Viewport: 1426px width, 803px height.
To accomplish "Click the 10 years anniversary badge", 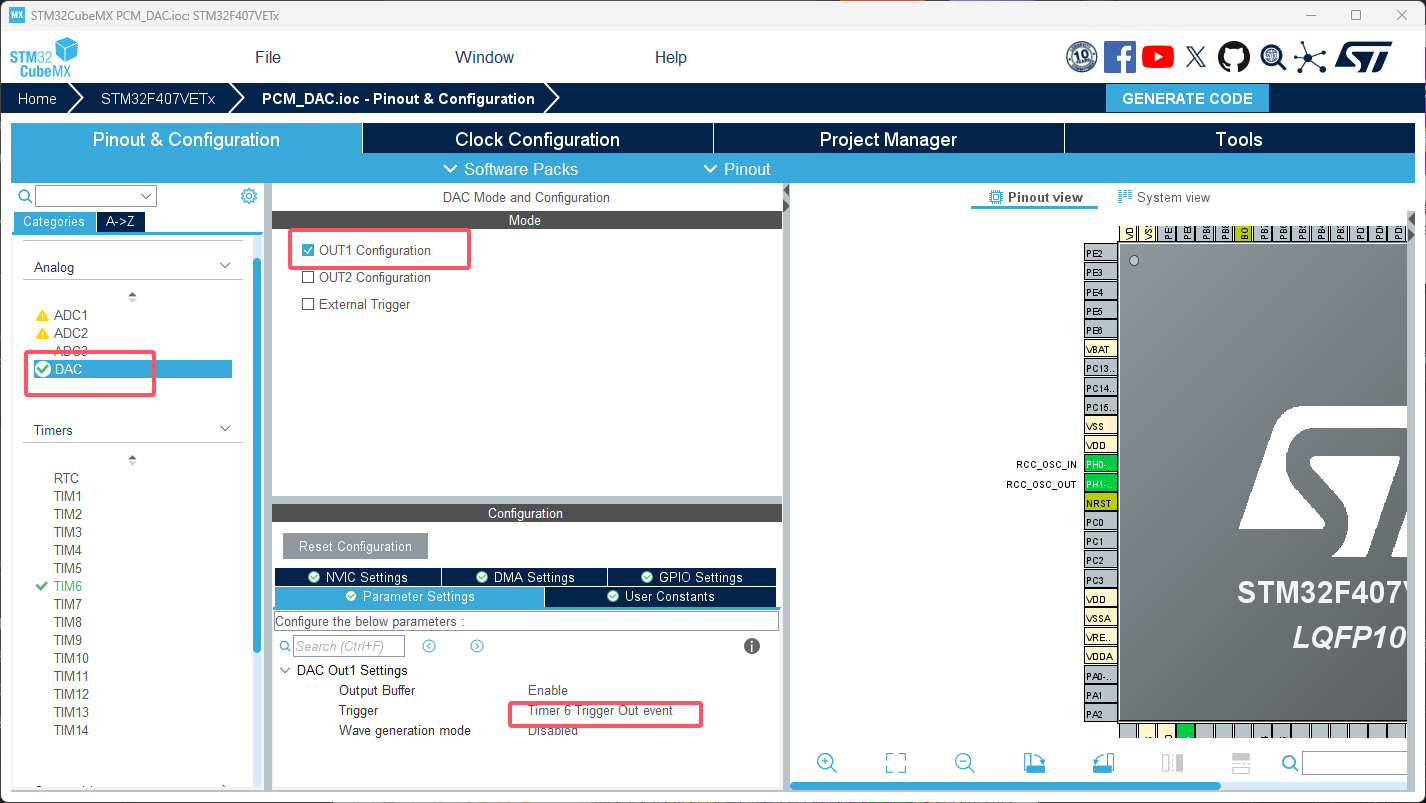I will 1082,57.
